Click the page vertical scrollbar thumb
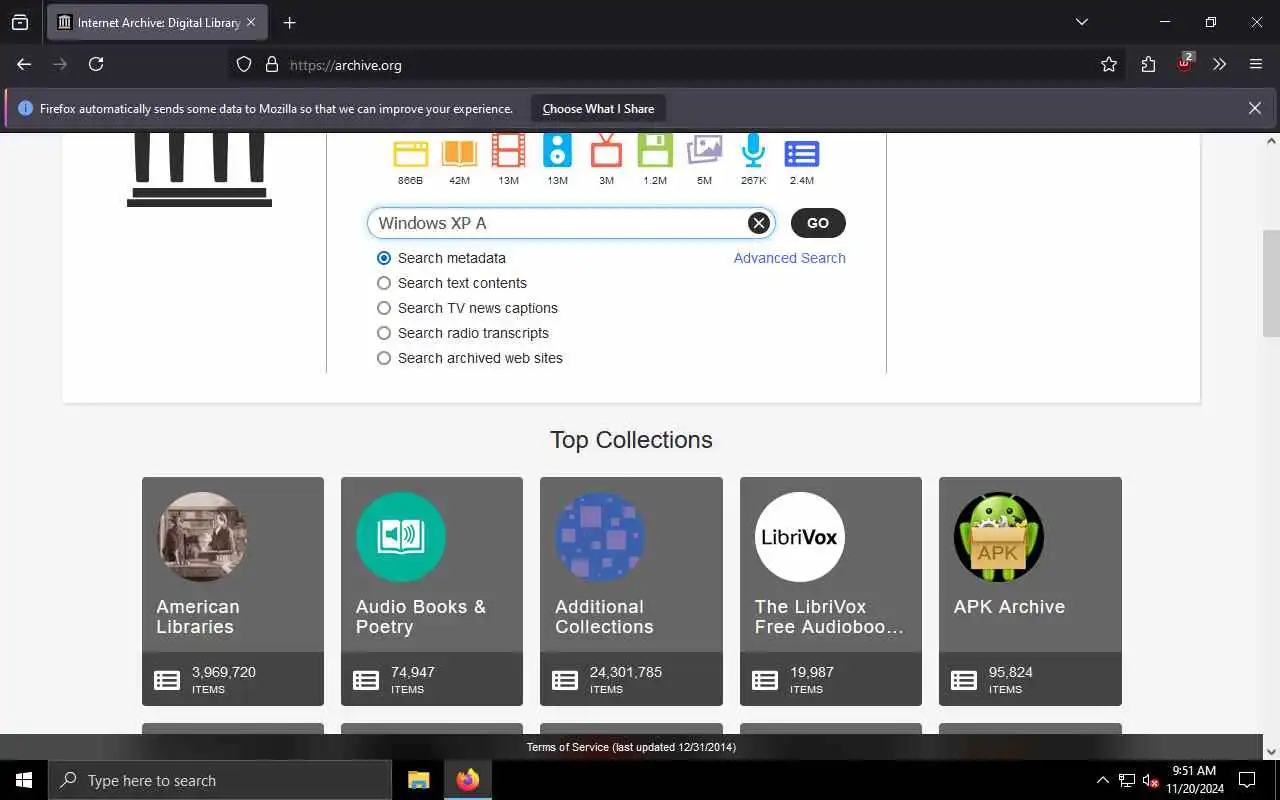 (1271, 283)
